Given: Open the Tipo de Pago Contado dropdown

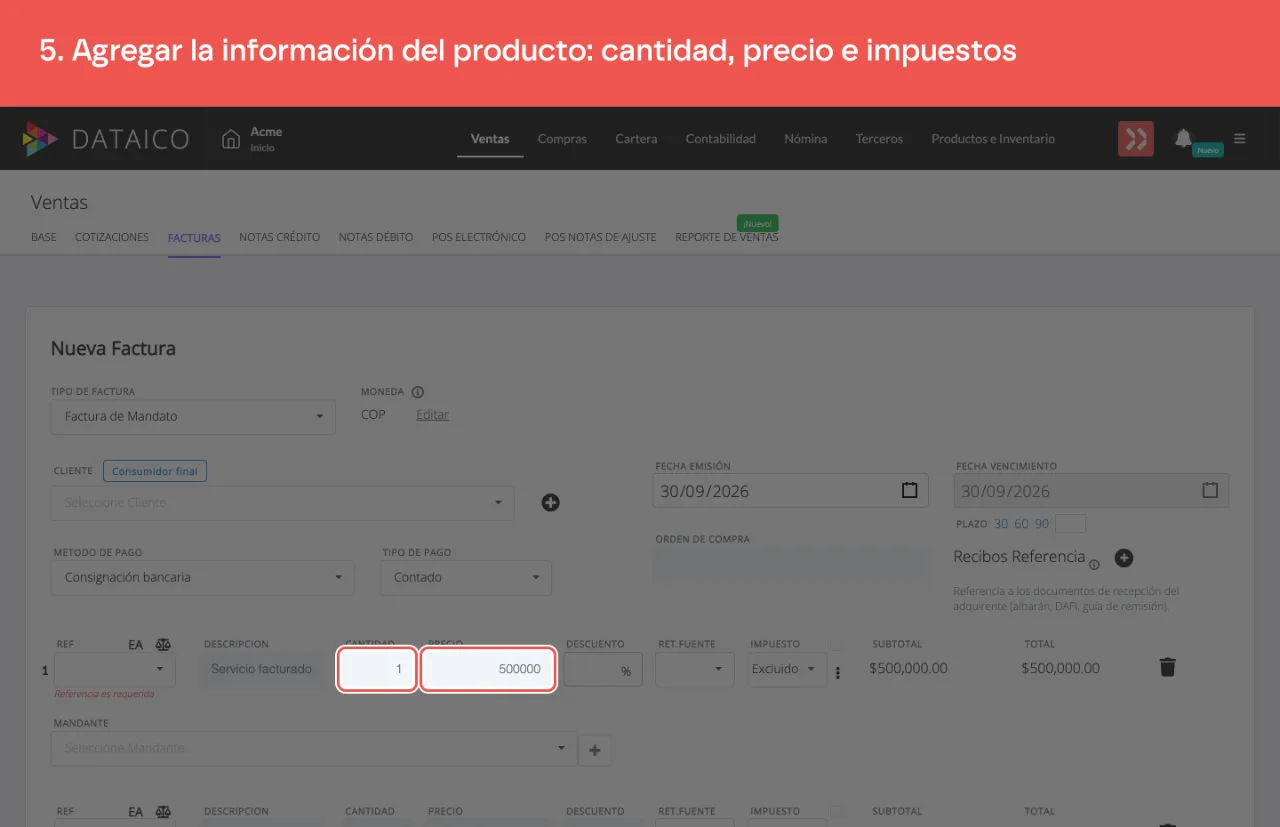Looking at the screenshot, I should click(x=466, y=578).
